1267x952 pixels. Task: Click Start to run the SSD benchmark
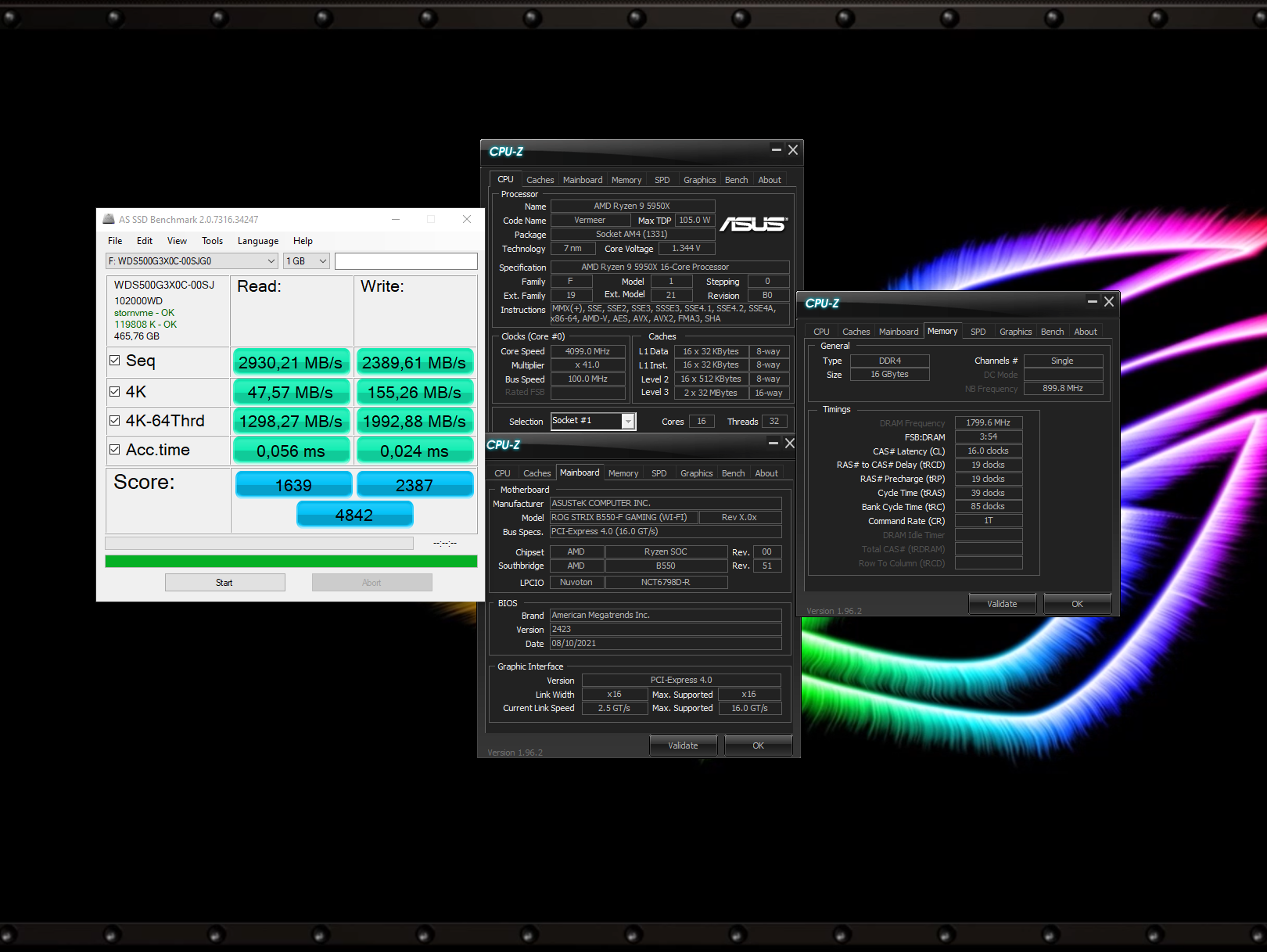pos(224,583)
